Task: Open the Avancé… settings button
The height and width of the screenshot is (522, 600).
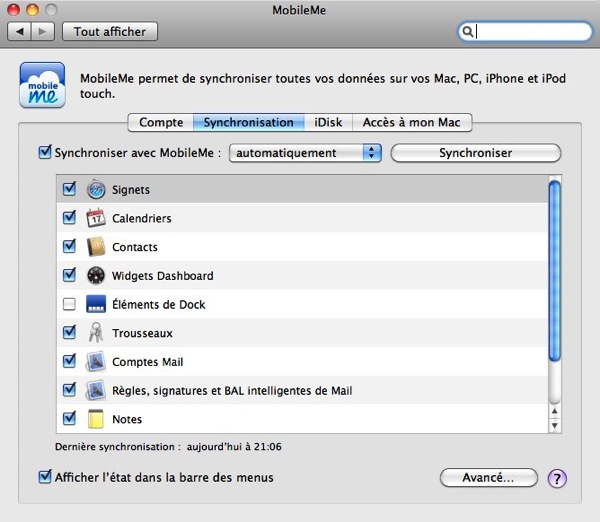Action: 488,477
